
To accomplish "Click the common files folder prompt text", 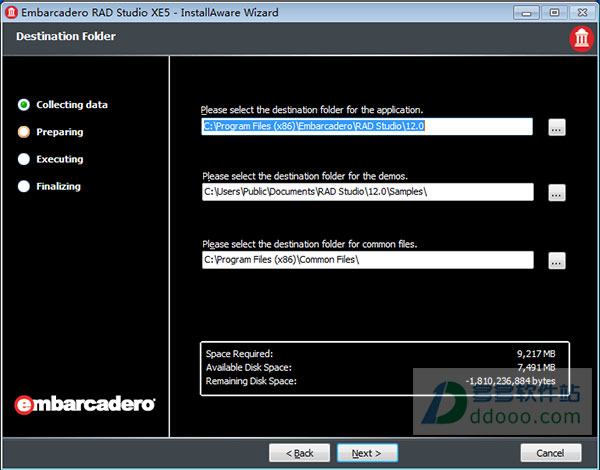I will pos(310,245).
